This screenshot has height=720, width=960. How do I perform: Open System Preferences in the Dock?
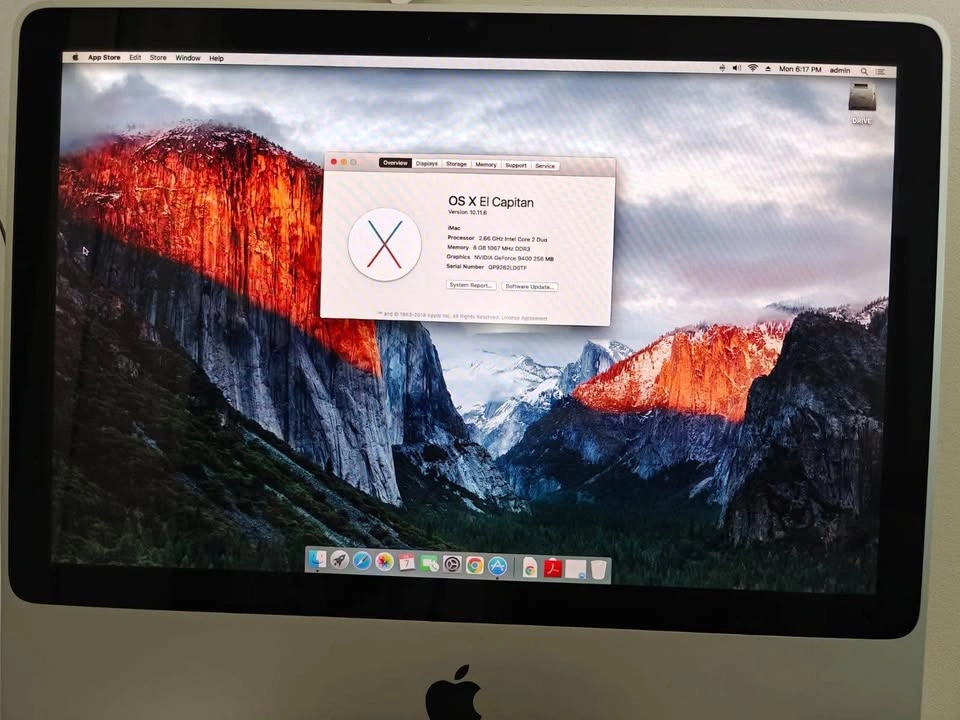click(x=452, y=565)
